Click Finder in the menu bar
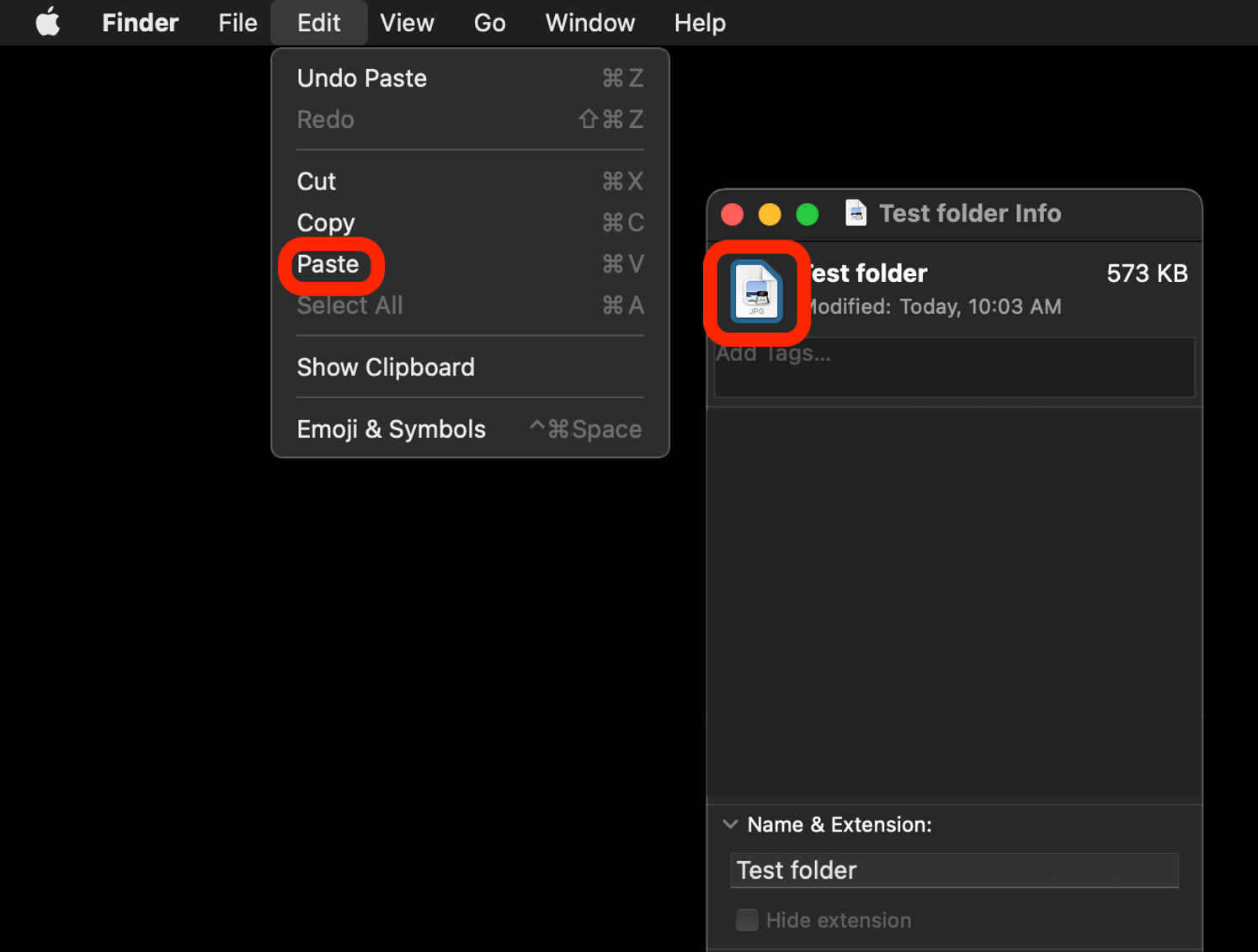The image size is (1258, 952). [140, 23]
